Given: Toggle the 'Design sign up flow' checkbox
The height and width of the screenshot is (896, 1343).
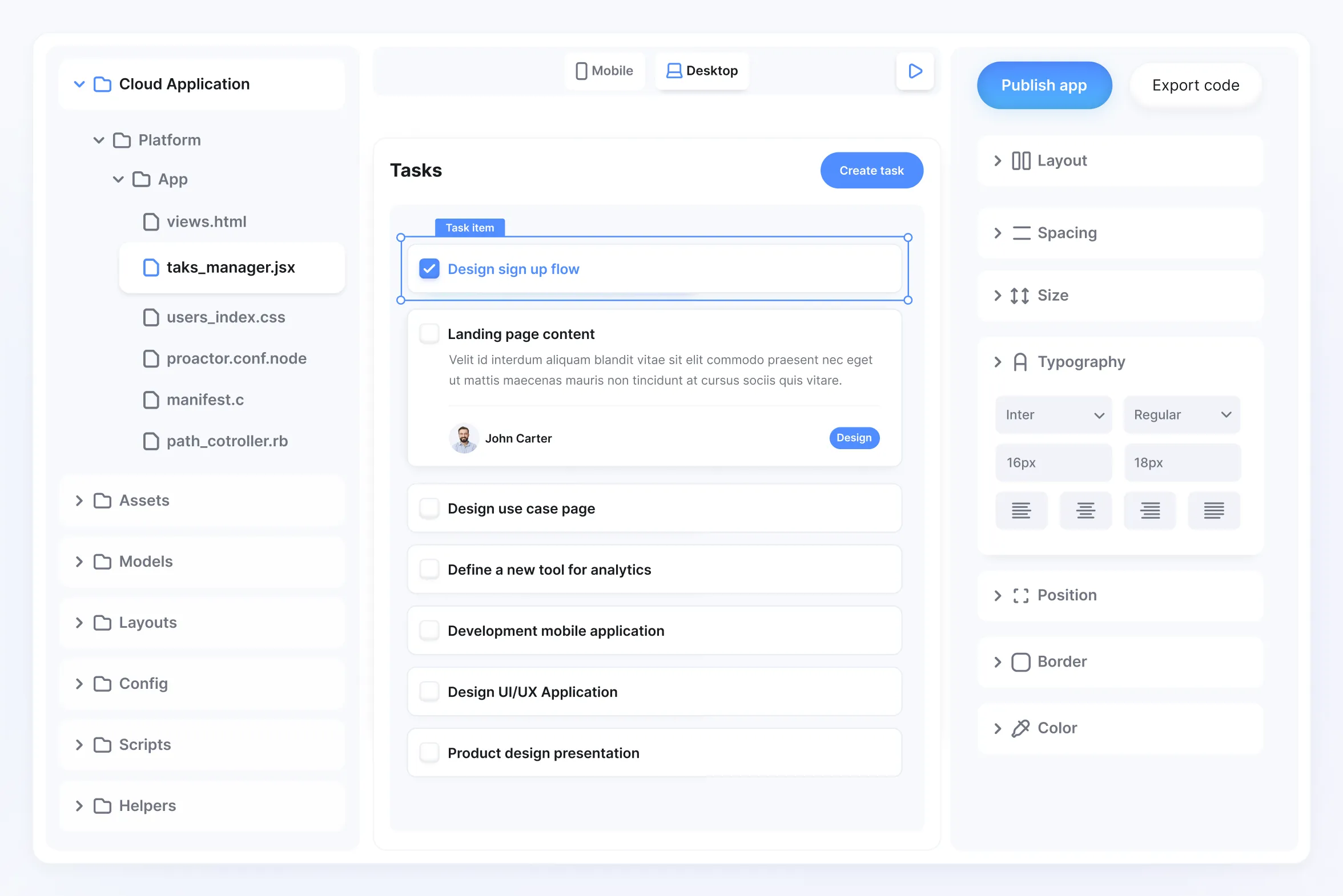Looking at the screenshot, I should (x=429, y=268).
